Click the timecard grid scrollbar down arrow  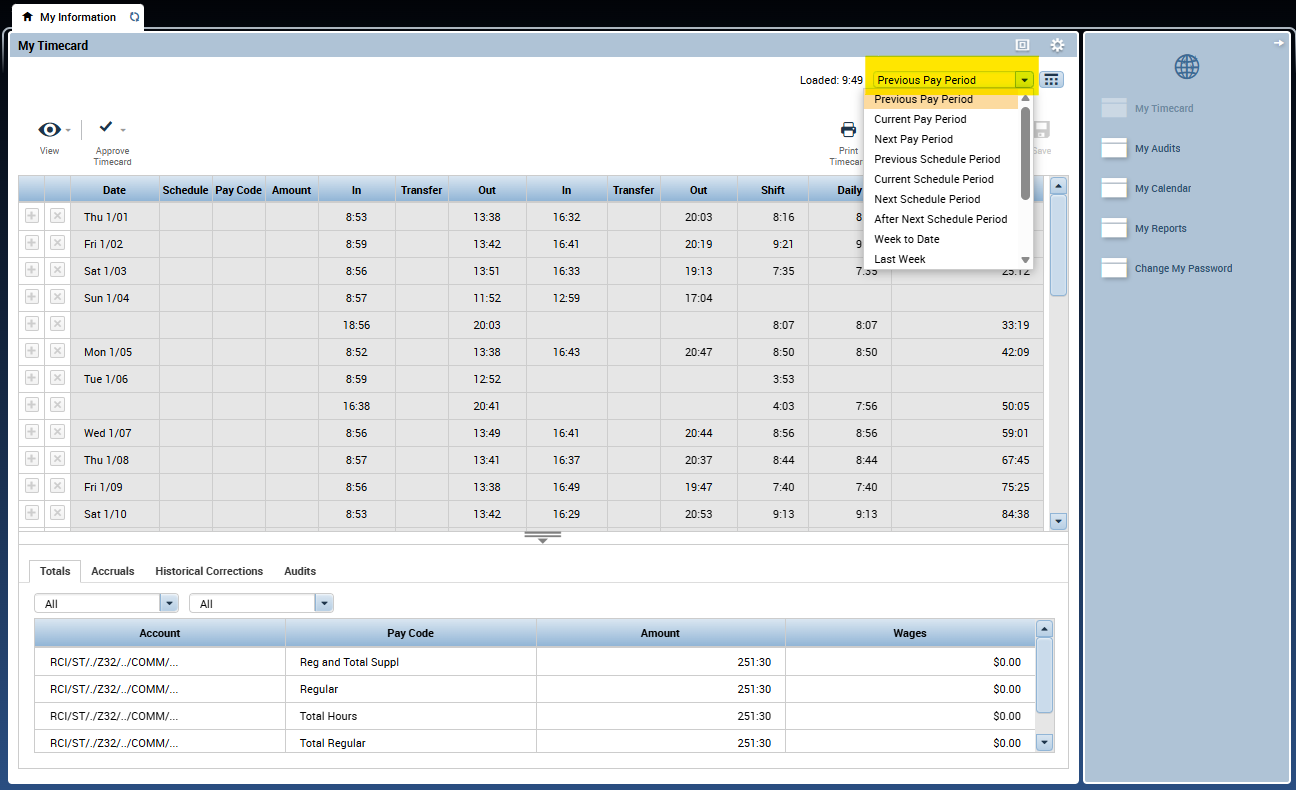(x=1059, y=521)
